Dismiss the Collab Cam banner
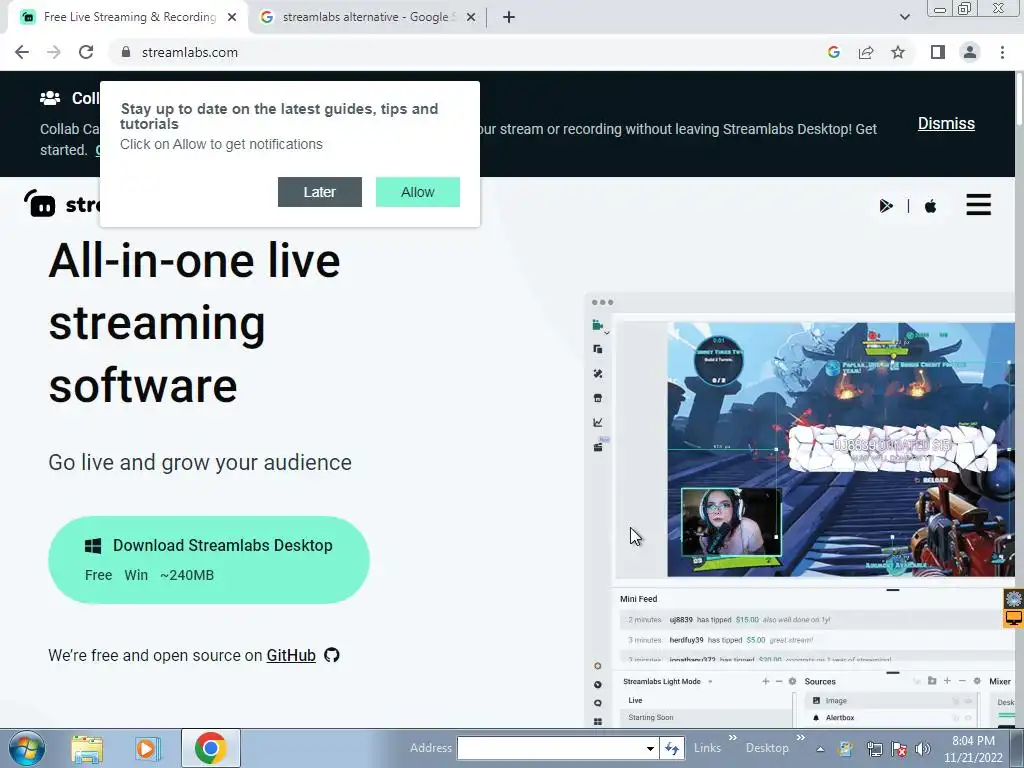 point(946,123)
